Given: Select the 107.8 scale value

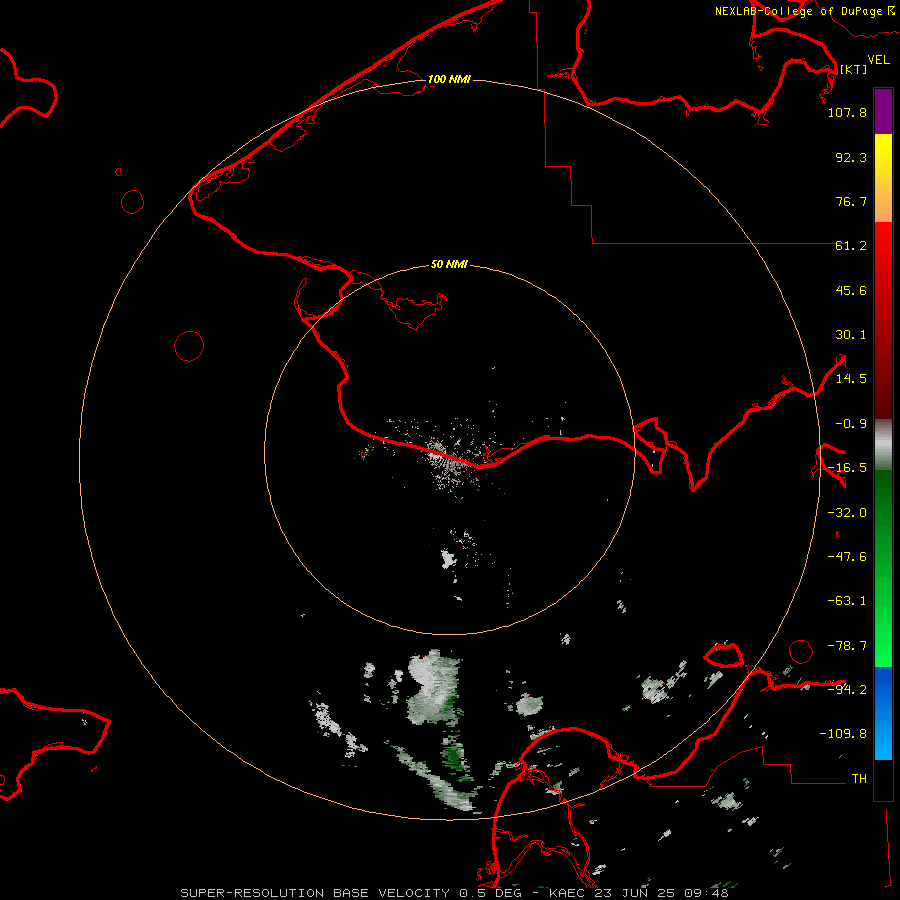Looking at the screenshot, I should coord(847,112).
